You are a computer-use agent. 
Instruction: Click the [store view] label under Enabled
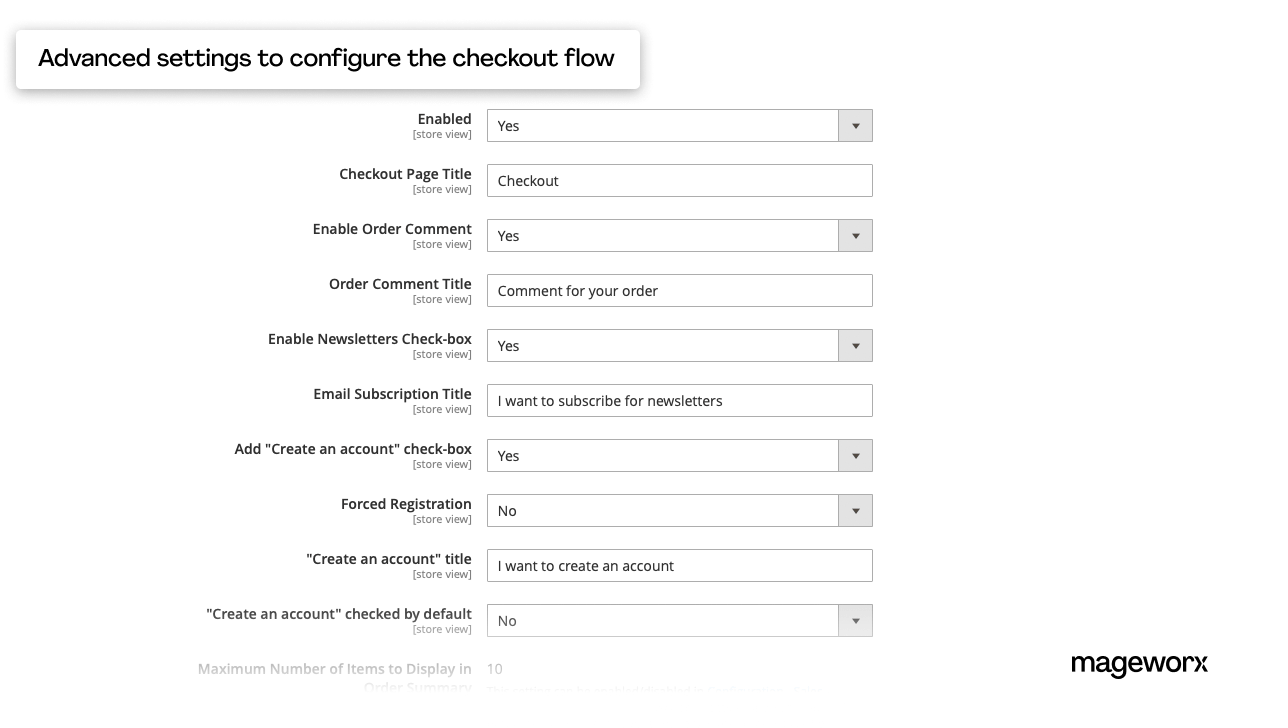[442, 133]
